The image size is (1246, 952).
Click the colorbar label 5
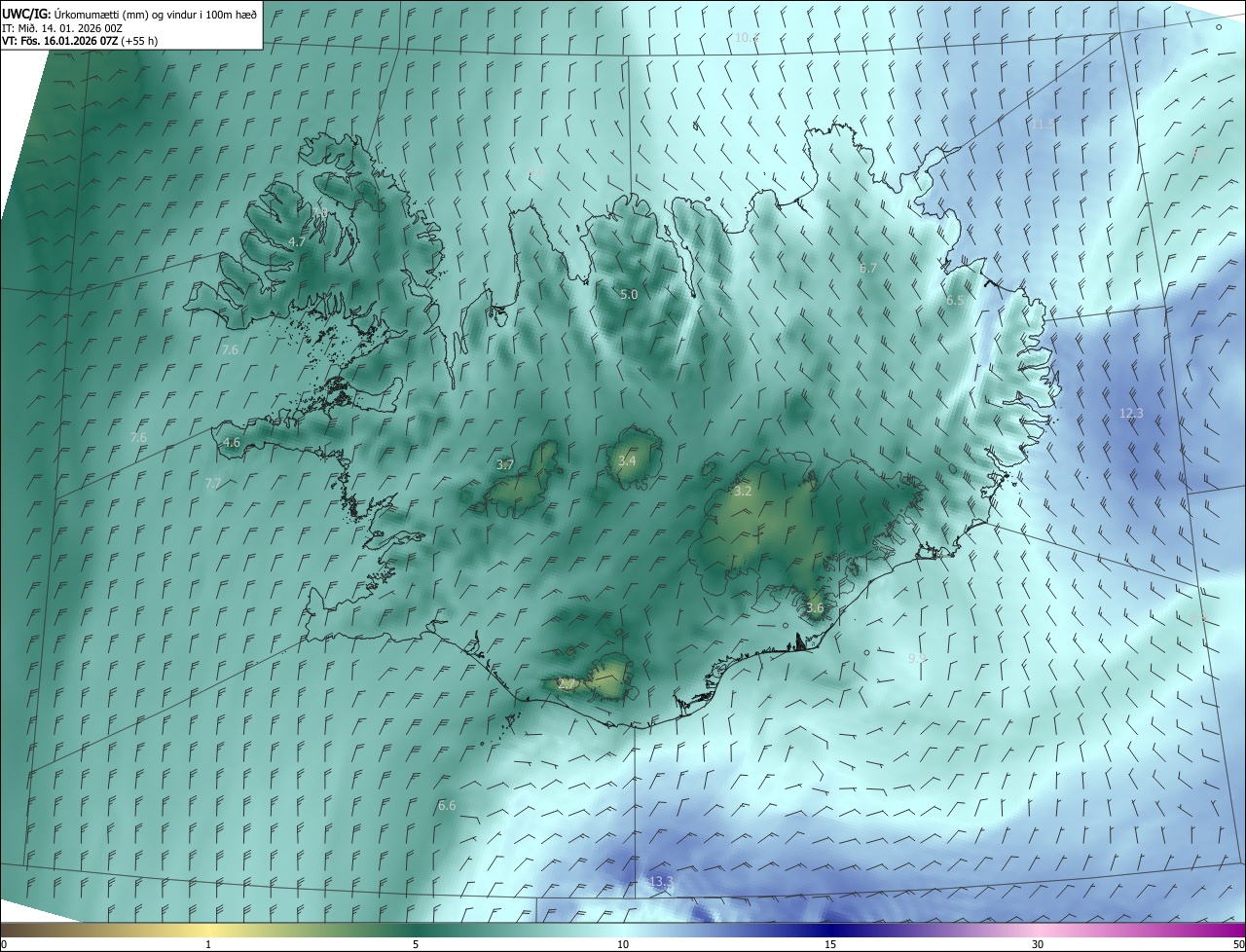tap(416, 944)
